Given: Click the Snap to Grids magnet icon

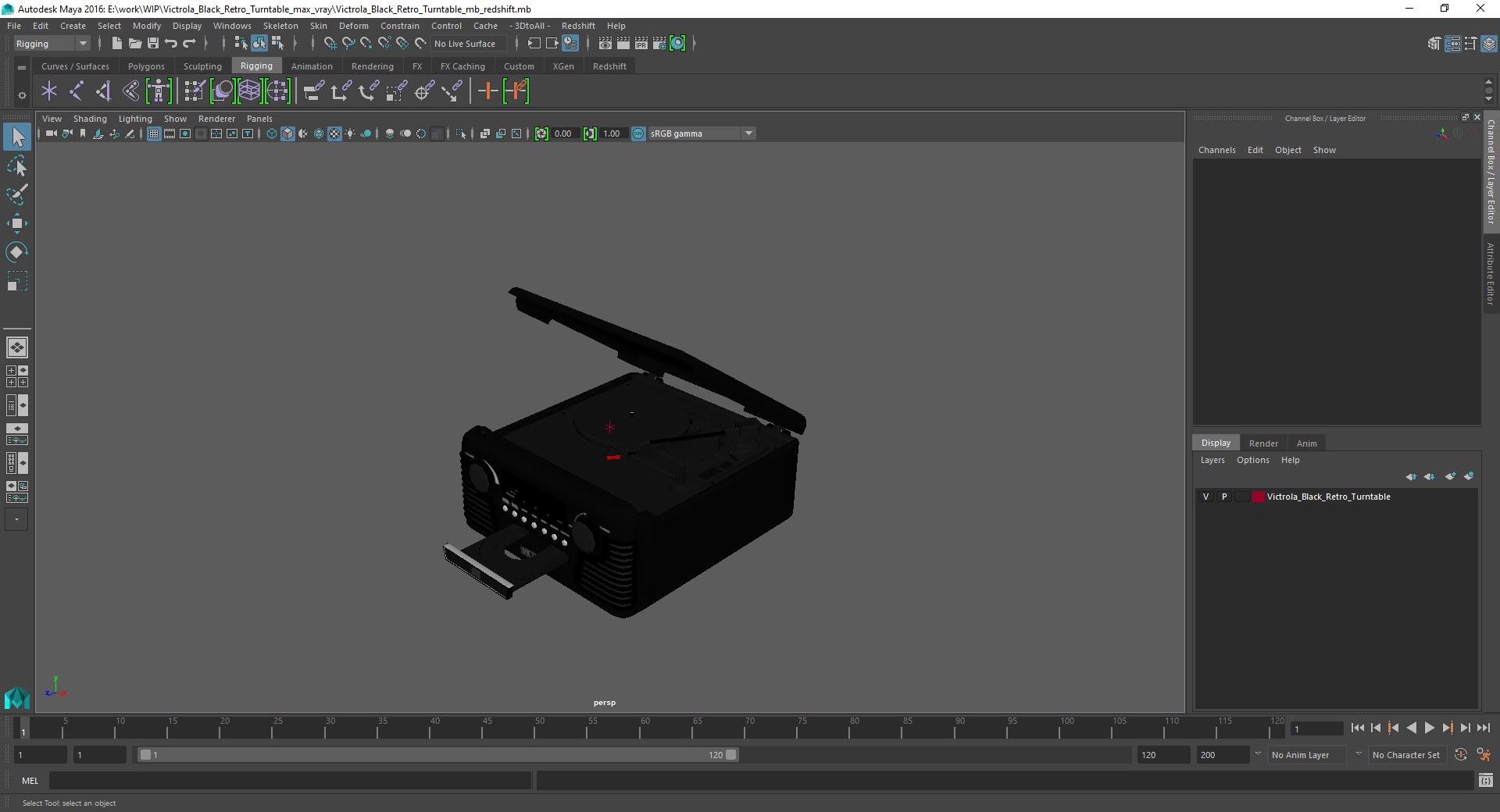Looking at the screenshot, I should coord(330,44).
